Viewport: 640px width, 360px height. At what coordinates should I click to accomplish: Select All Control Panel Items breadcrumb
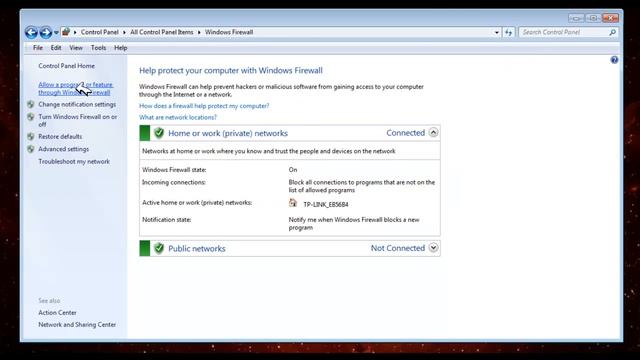click(162, 32)
